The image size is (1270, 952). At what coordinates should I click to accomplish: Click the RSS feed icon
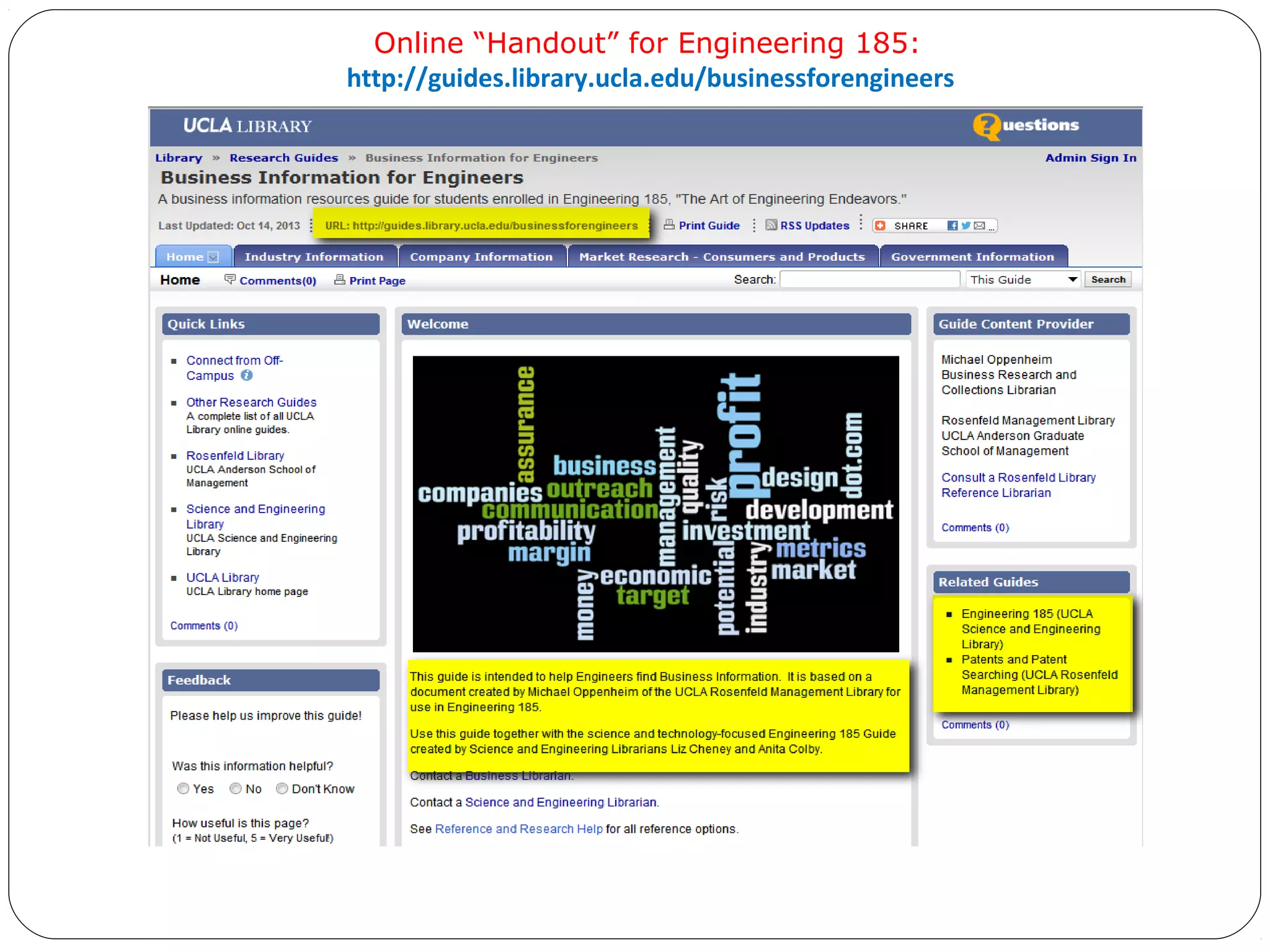point(771,225)
